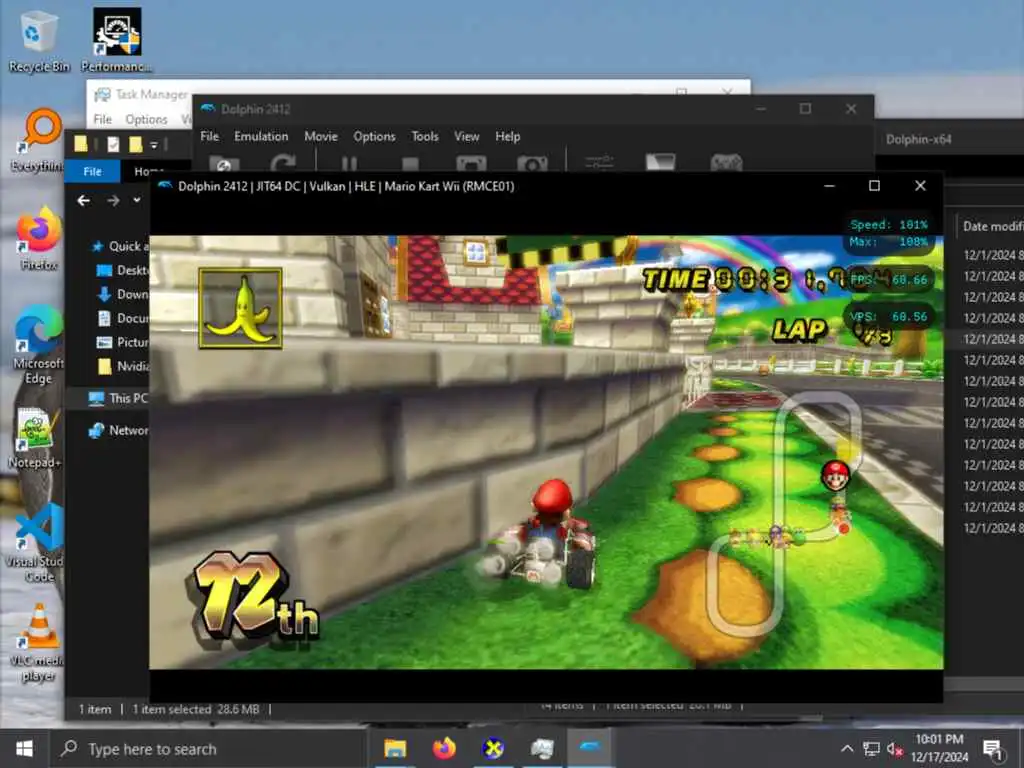Select Desktop in Explorer navigation pane
The width and height of the screenshot is (1024, 768).
(123, 270)
